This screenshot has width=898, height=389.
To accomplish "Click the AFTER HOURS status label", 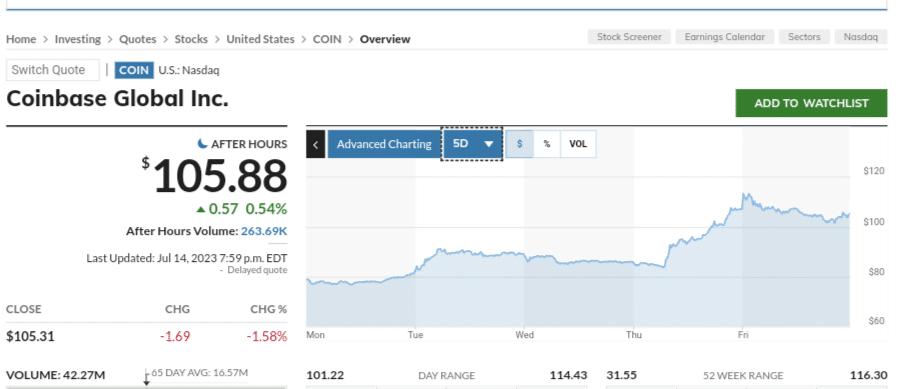I will [249, 144].
